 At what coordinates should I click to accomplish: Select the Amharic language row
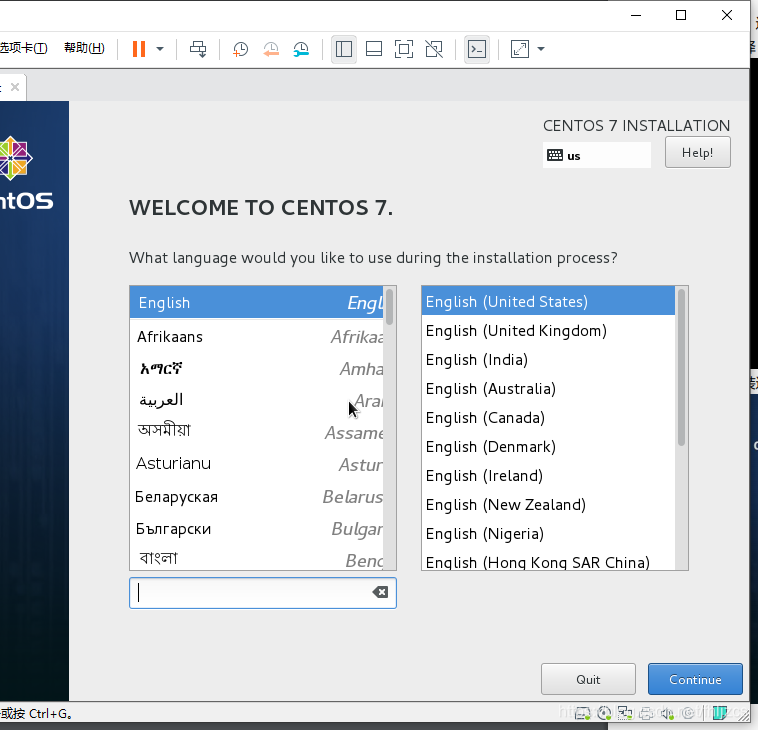pos(257,369)
